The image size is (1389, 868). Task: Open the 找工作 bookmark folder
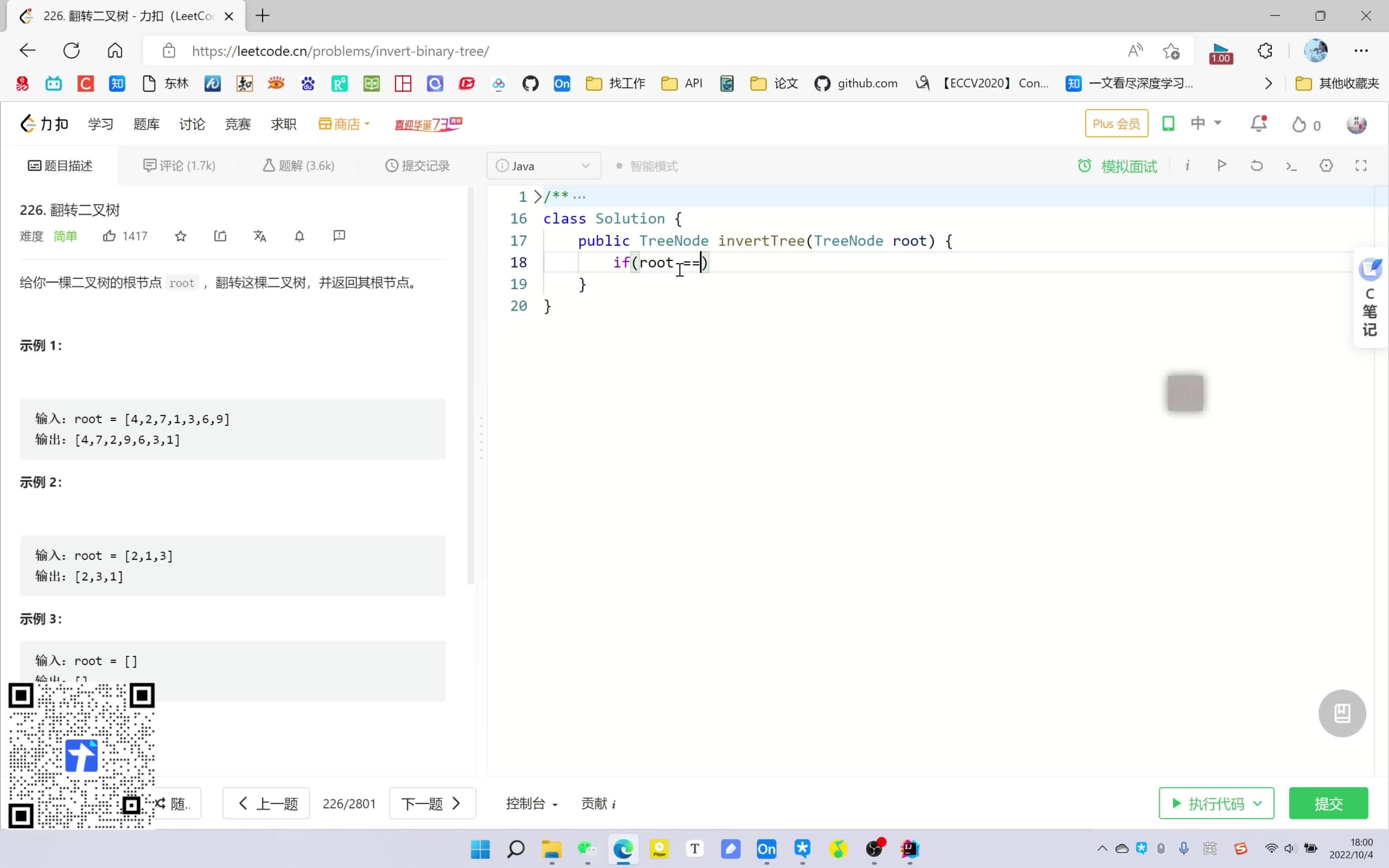[615, 84]
